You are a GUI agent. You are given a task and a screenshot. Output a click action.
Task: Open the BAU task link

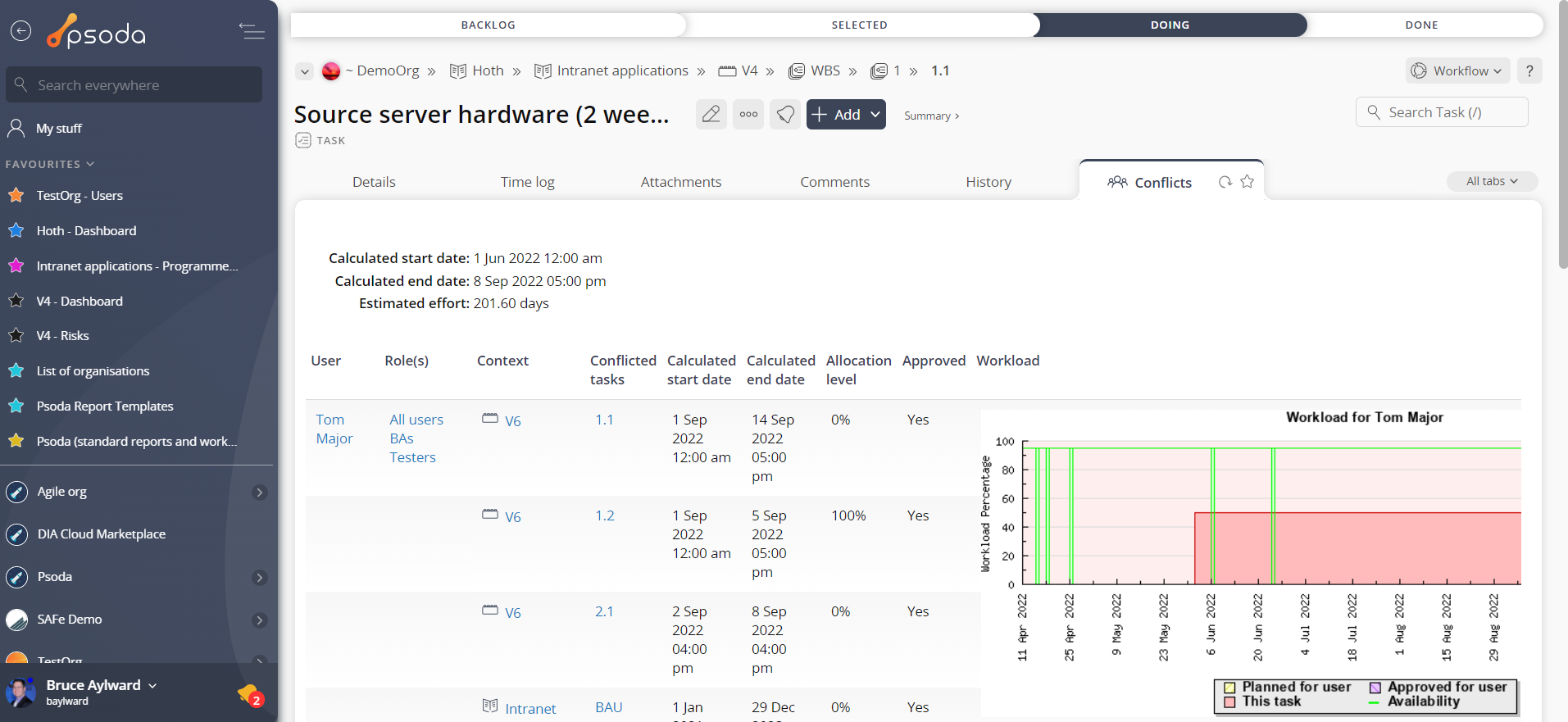(x=609, y=707)
